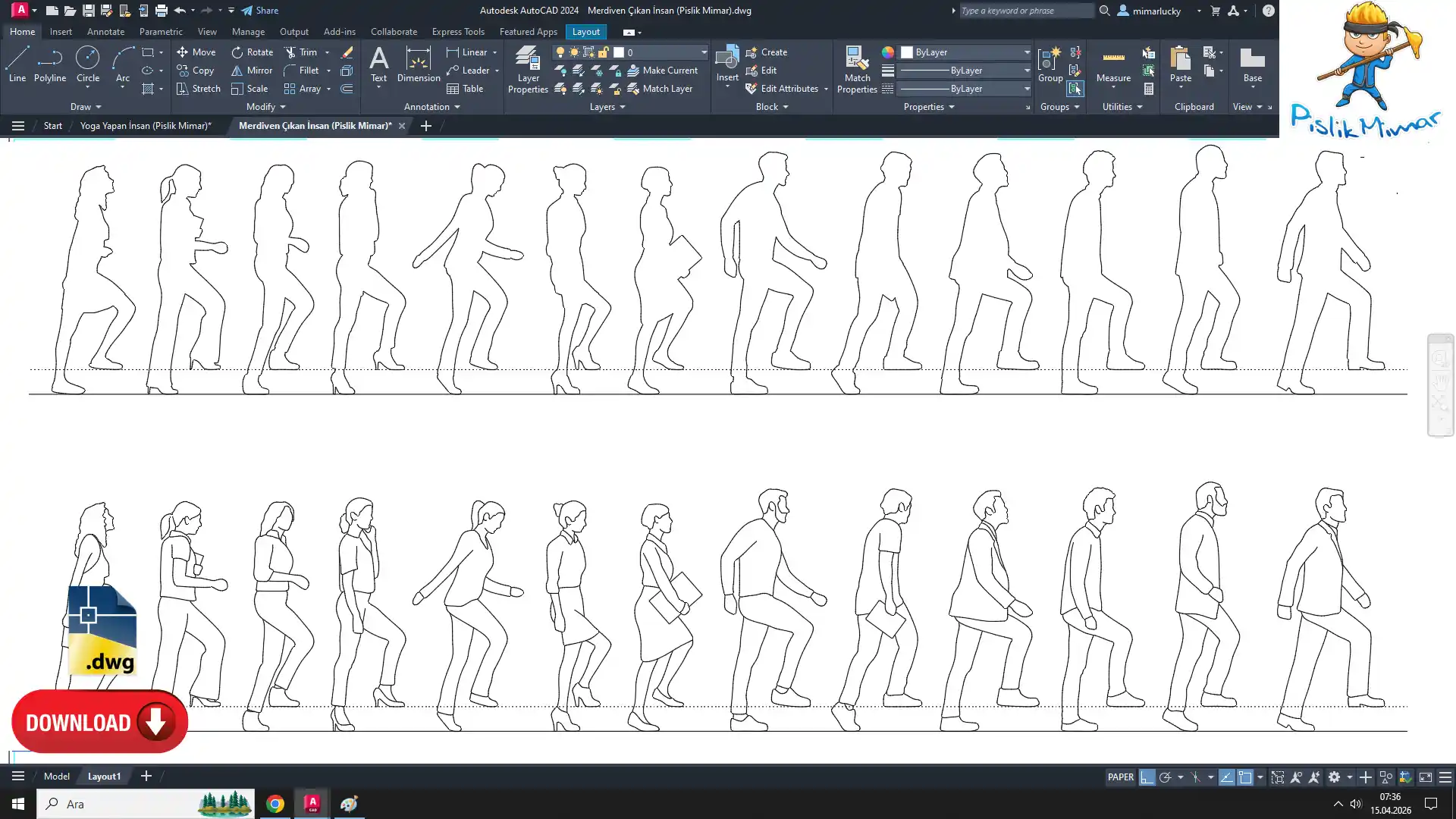Switch to the Model tab
Viewport: 1456px width, 819px height.
pyautogui.click(x=56, y=777)
